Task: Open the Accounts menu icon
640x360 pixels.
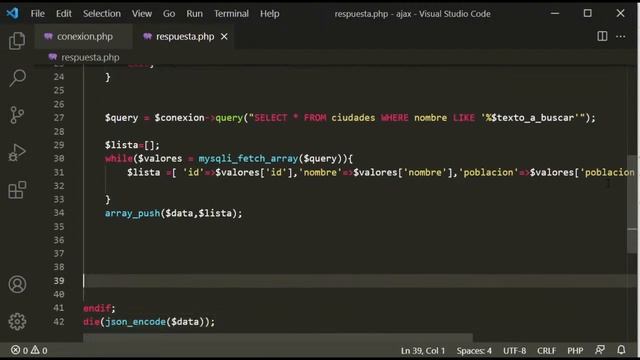Action: (17, 284)
